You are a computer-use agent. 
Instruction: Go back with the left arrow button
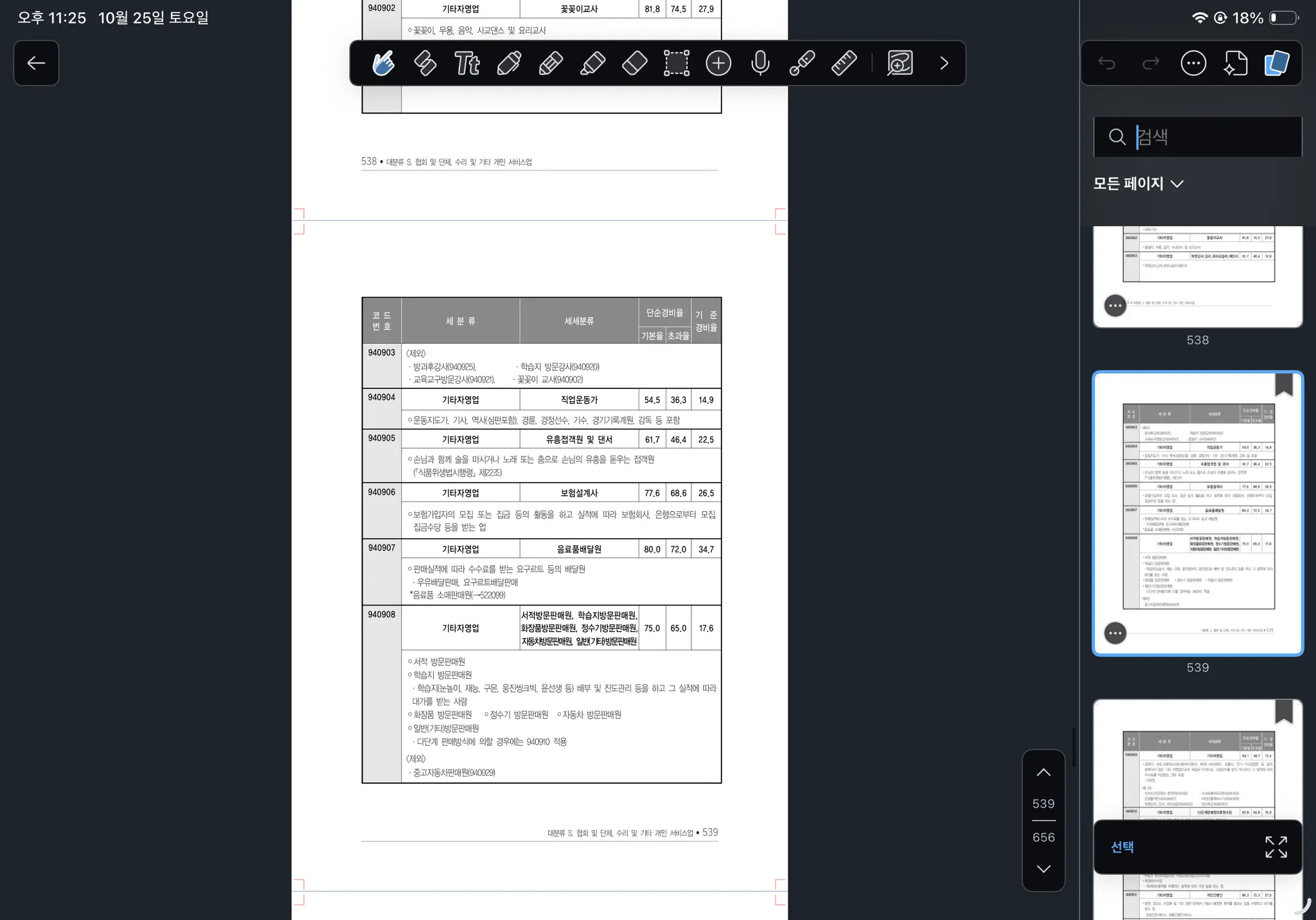tap(36, 63)
